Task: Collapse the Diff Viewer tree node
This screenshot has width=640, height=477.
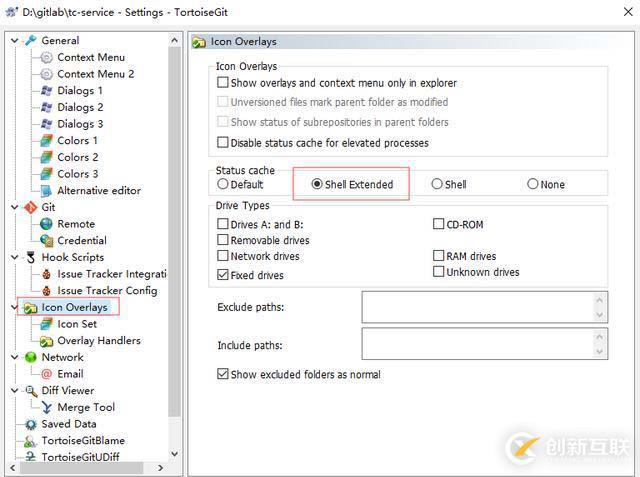Action: 15,391
